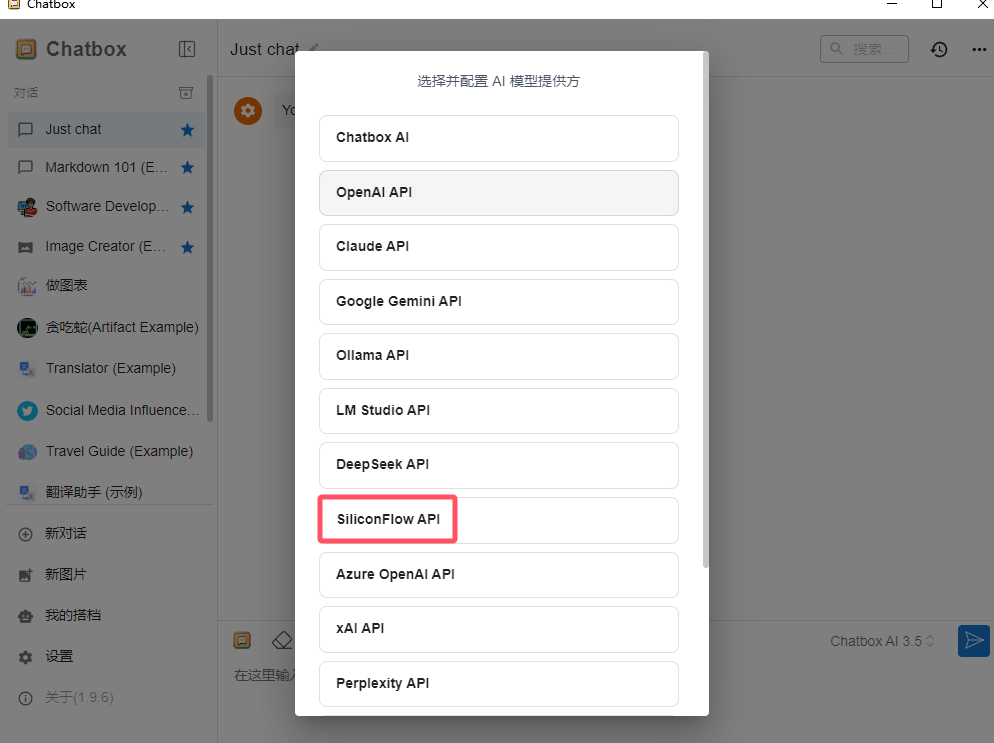Pick the Ollama API option
This screenshot has width=994, height=743.
tap(498, 356)
